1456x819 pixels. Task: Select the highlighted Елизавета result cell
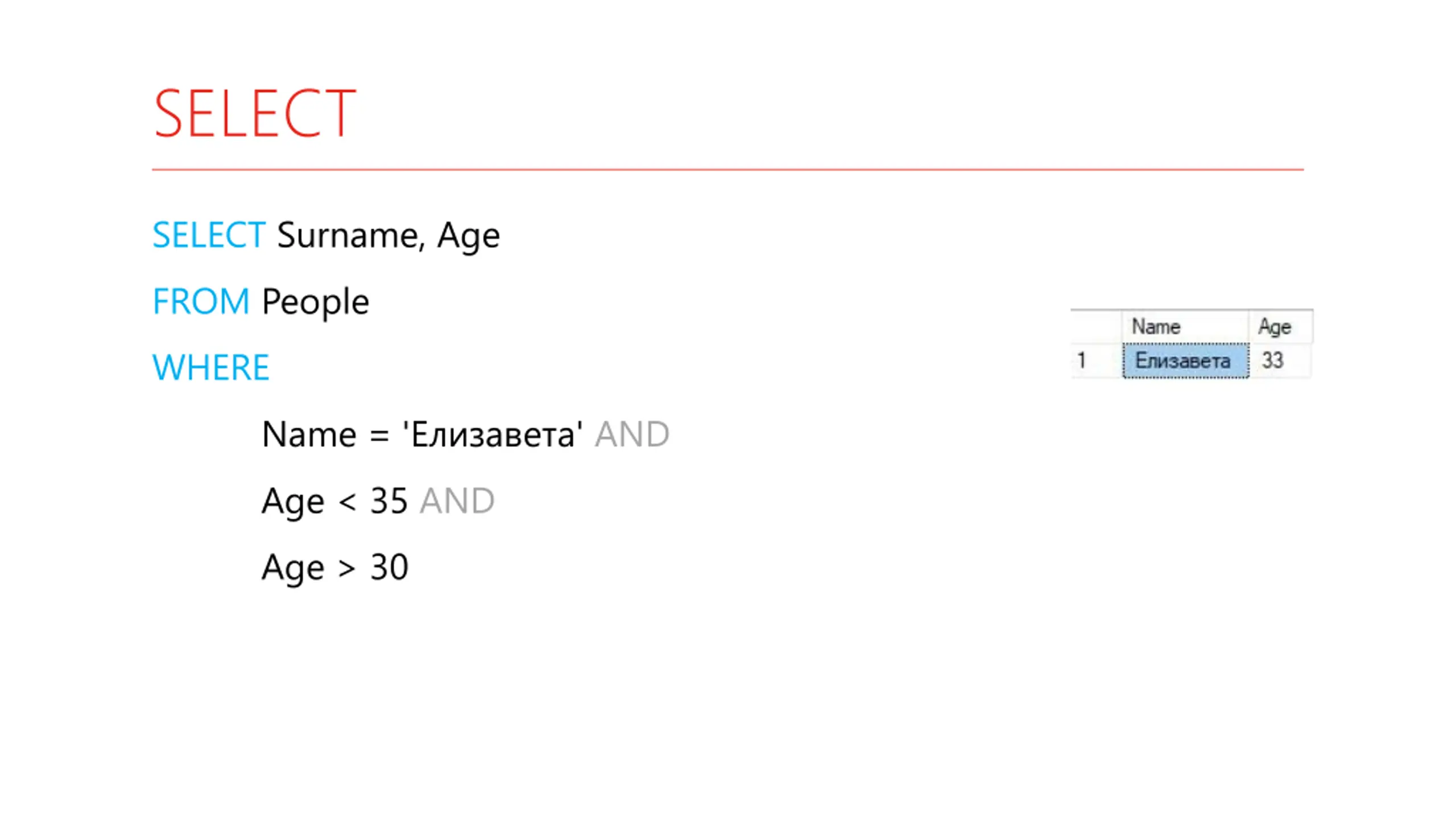(1186, 361)
